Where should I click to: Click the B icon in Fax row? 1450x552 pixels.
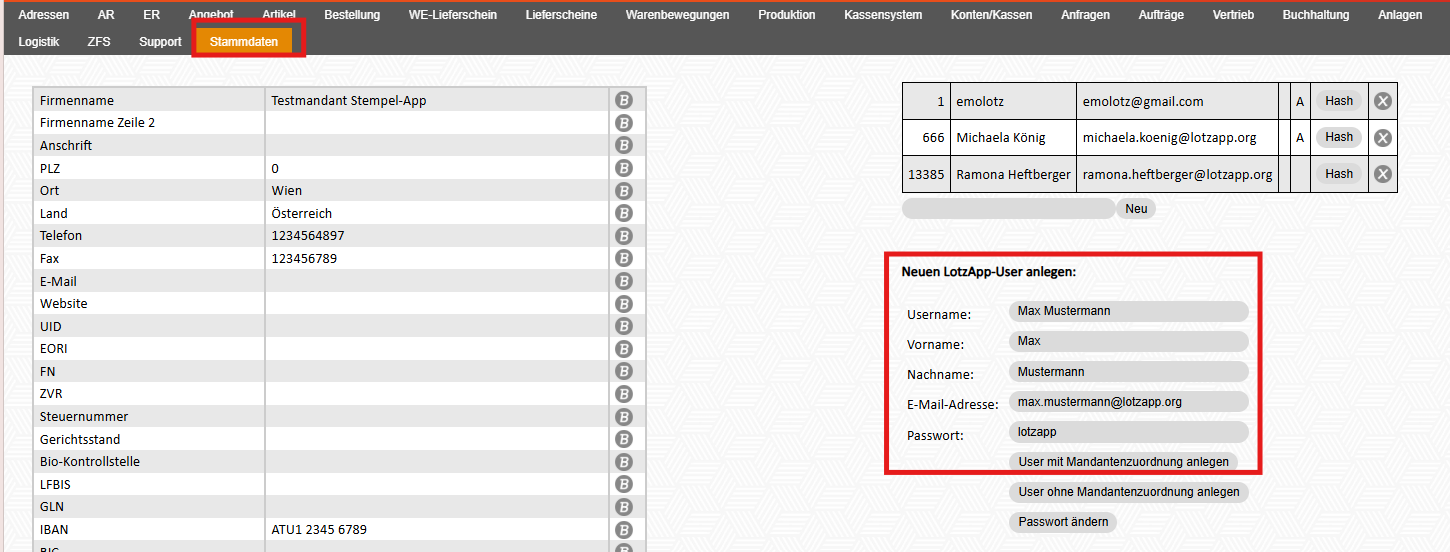[x=624, y=258]
